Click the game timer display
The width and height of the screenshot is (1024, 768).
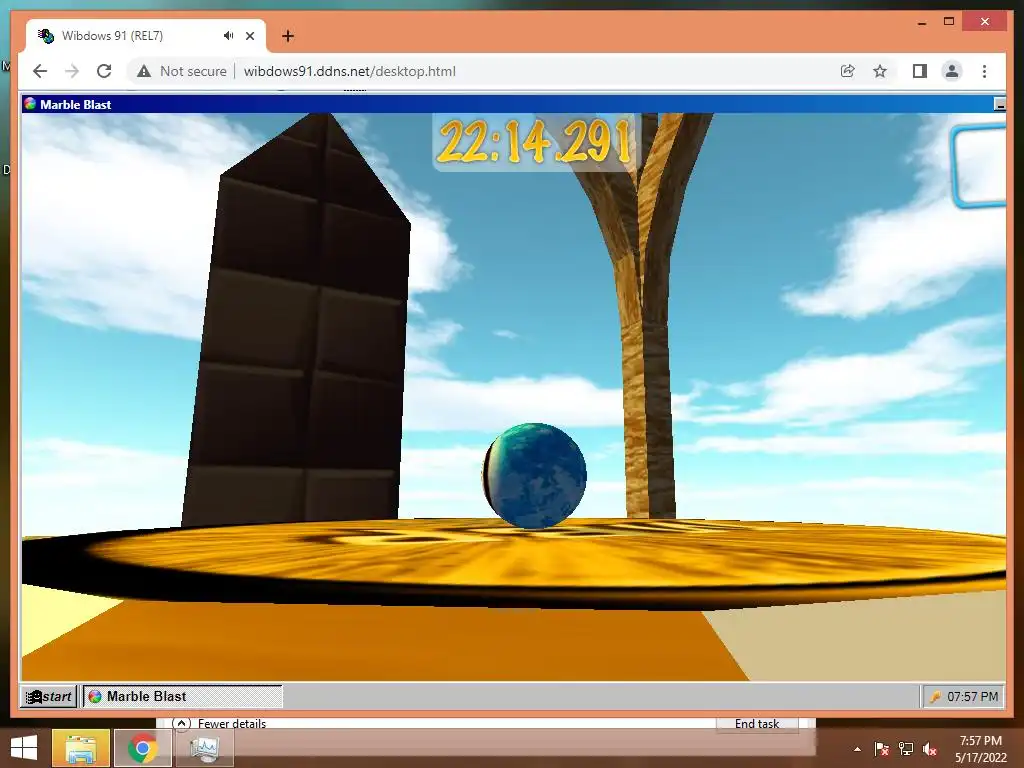click(x=534, y=142)
